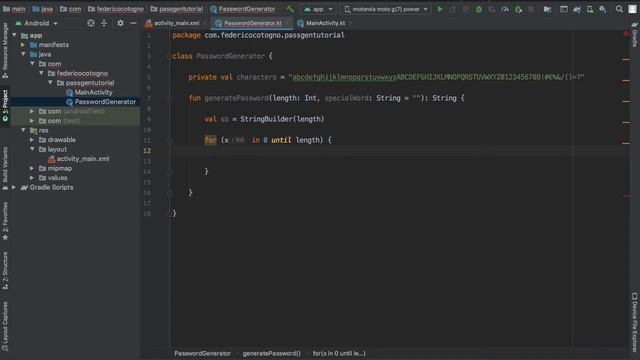Open the 2: Favorites tool window
Viewport: 640px width, 360px height.
[x=5, y=221]
